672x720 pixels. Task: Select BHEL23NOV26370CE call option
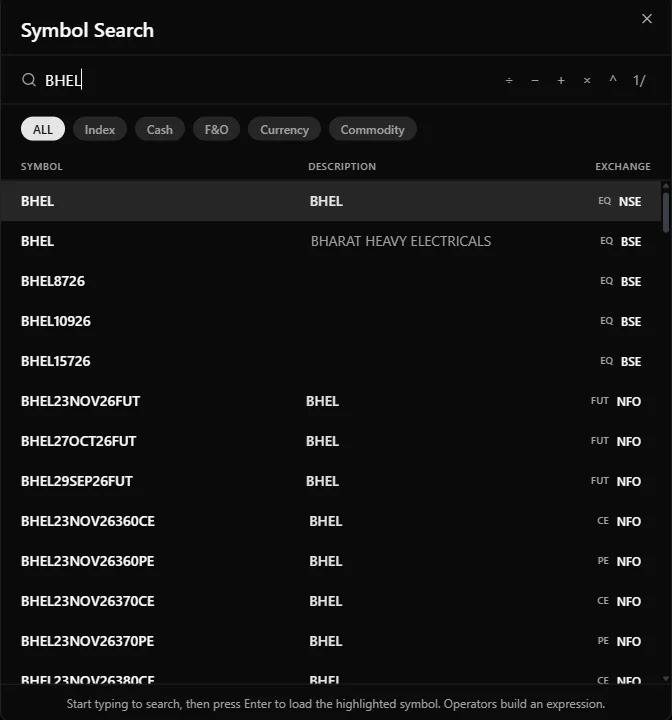tap(331, 601)
